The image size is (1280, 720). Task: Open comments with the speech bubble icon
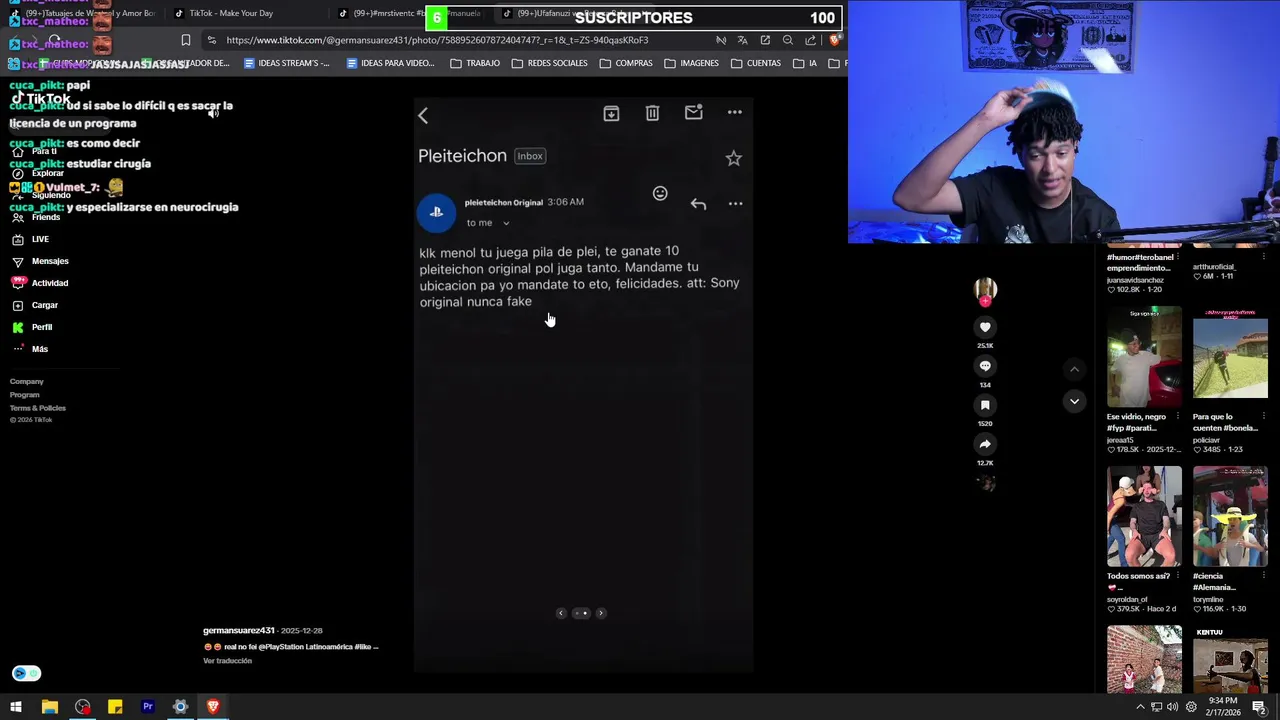[985, 366]
